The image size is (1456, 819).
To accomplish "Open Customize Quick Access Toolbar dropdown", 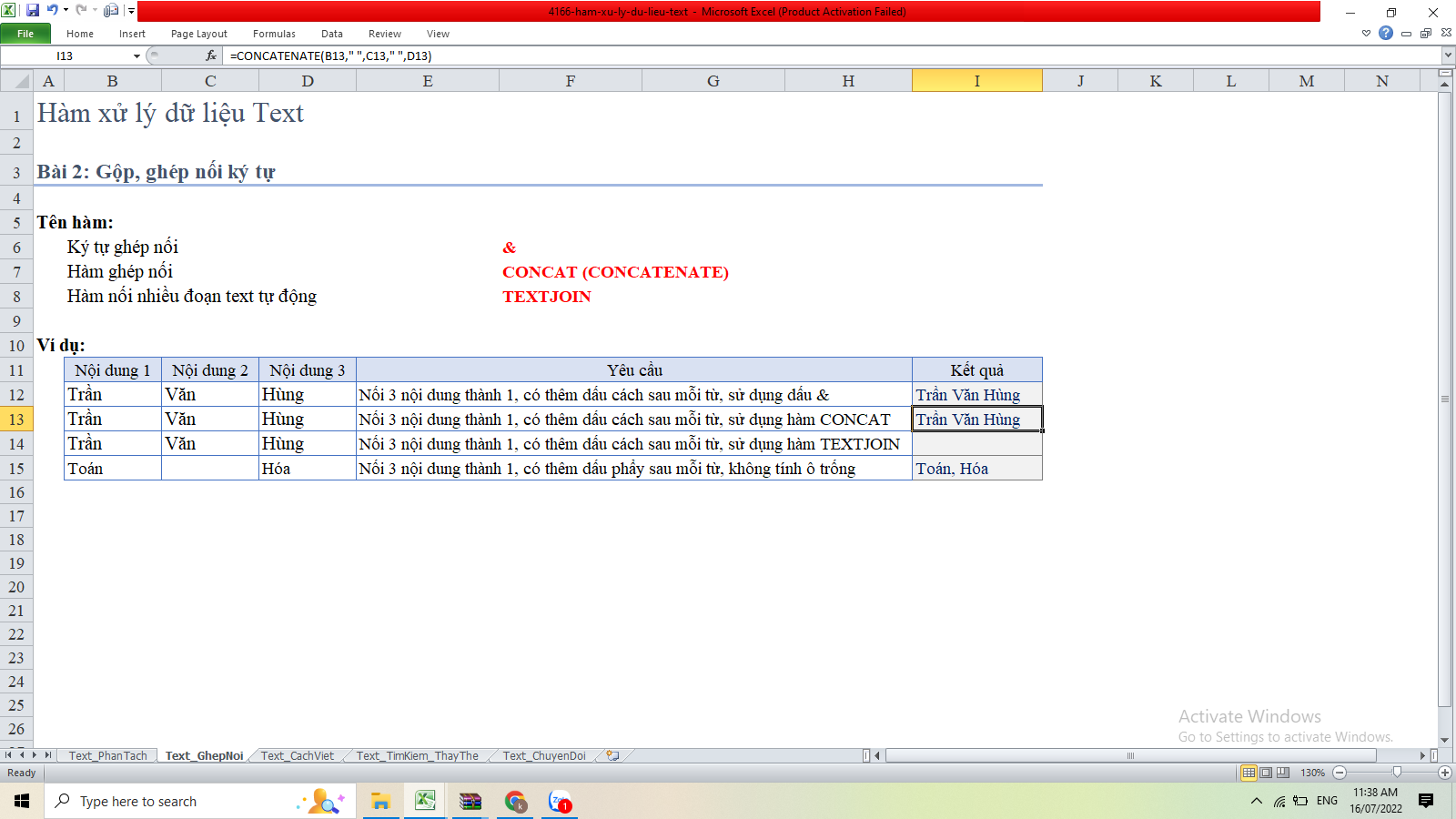I will pos(131,11).
